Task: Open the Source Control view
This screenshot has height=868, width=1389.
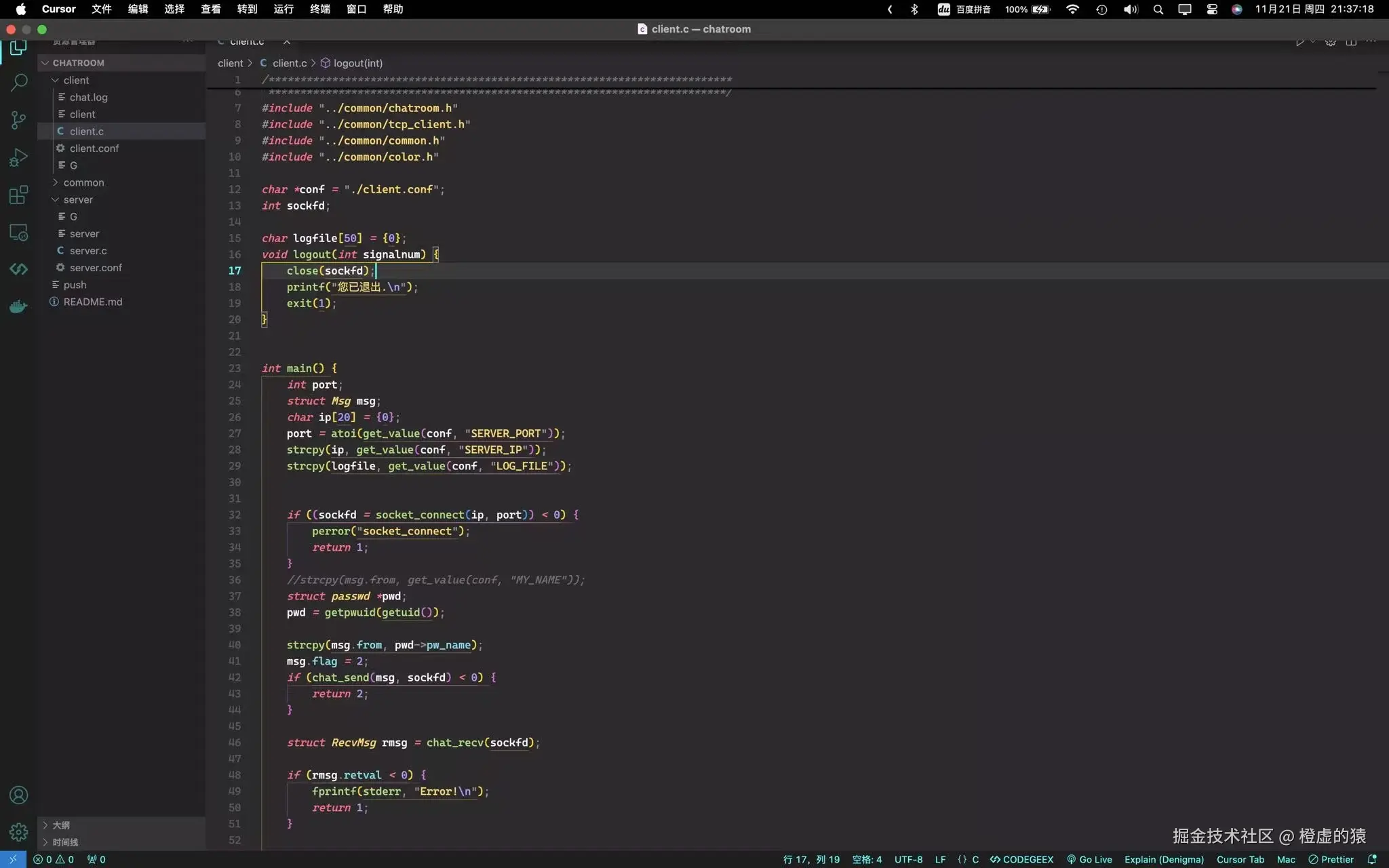Action: 18,121
